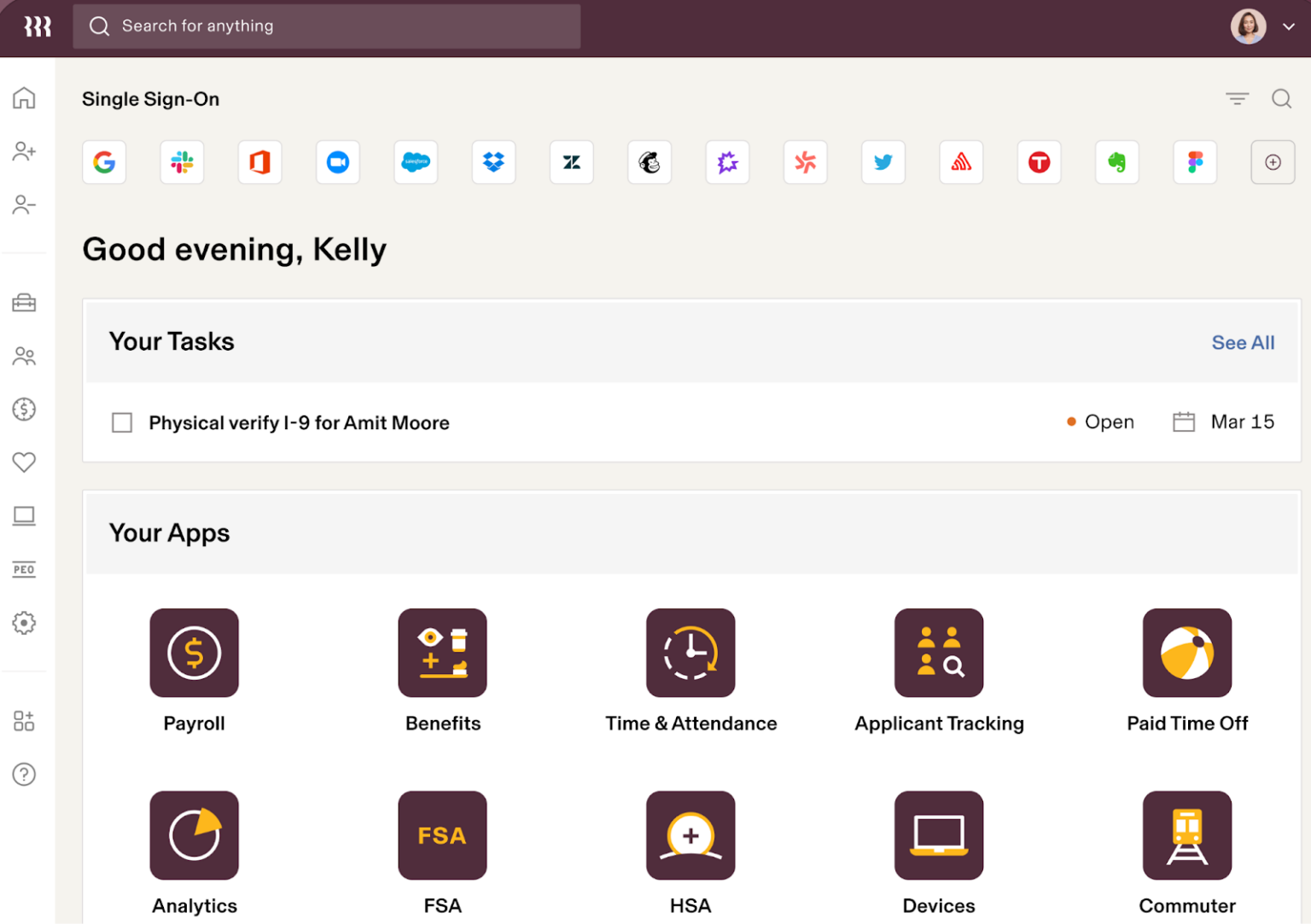Image resolution: width=1311 pixels, height=924 pixels.
Task: Go to the Home dashboard tab
Action: coord(24,98)
